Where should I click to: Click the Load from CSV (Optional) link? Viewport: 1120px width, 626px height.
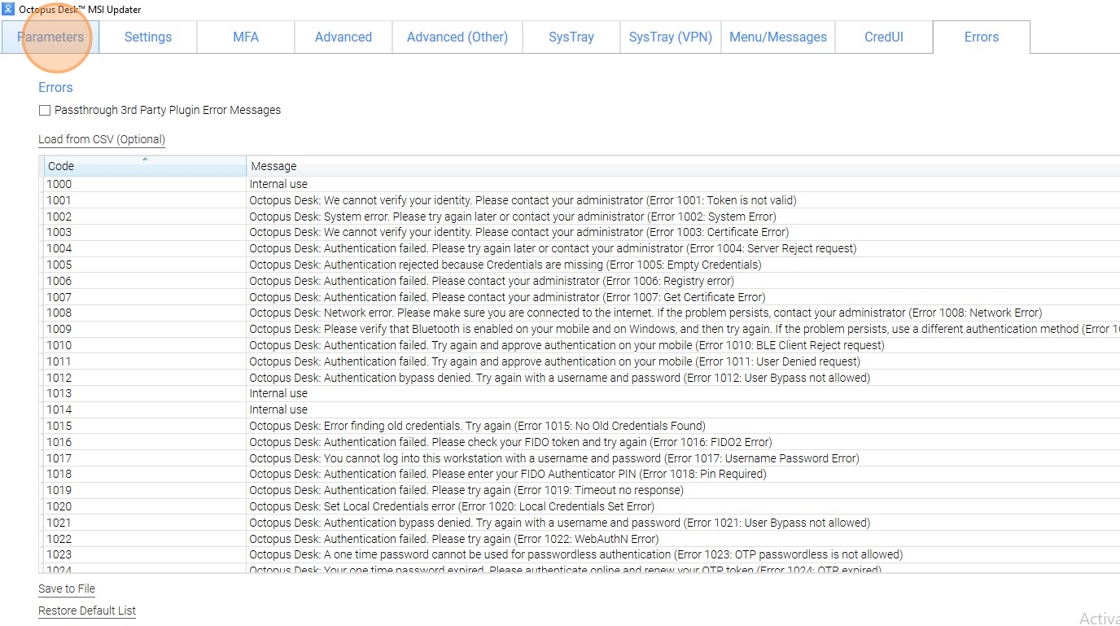[101, 139]
